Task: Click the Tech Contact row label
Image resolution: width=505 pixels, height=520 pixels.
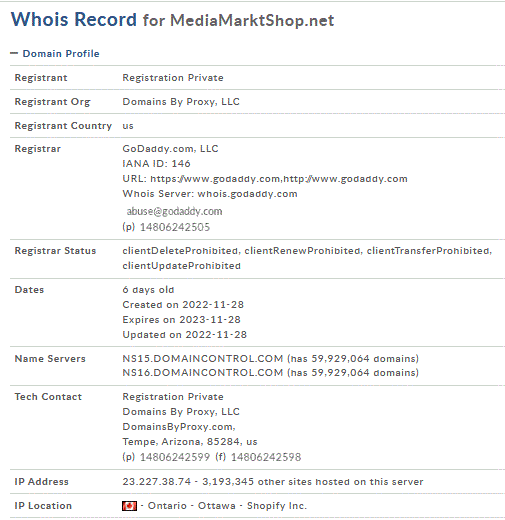Action: pyautogui.click(x=48, y=397)
